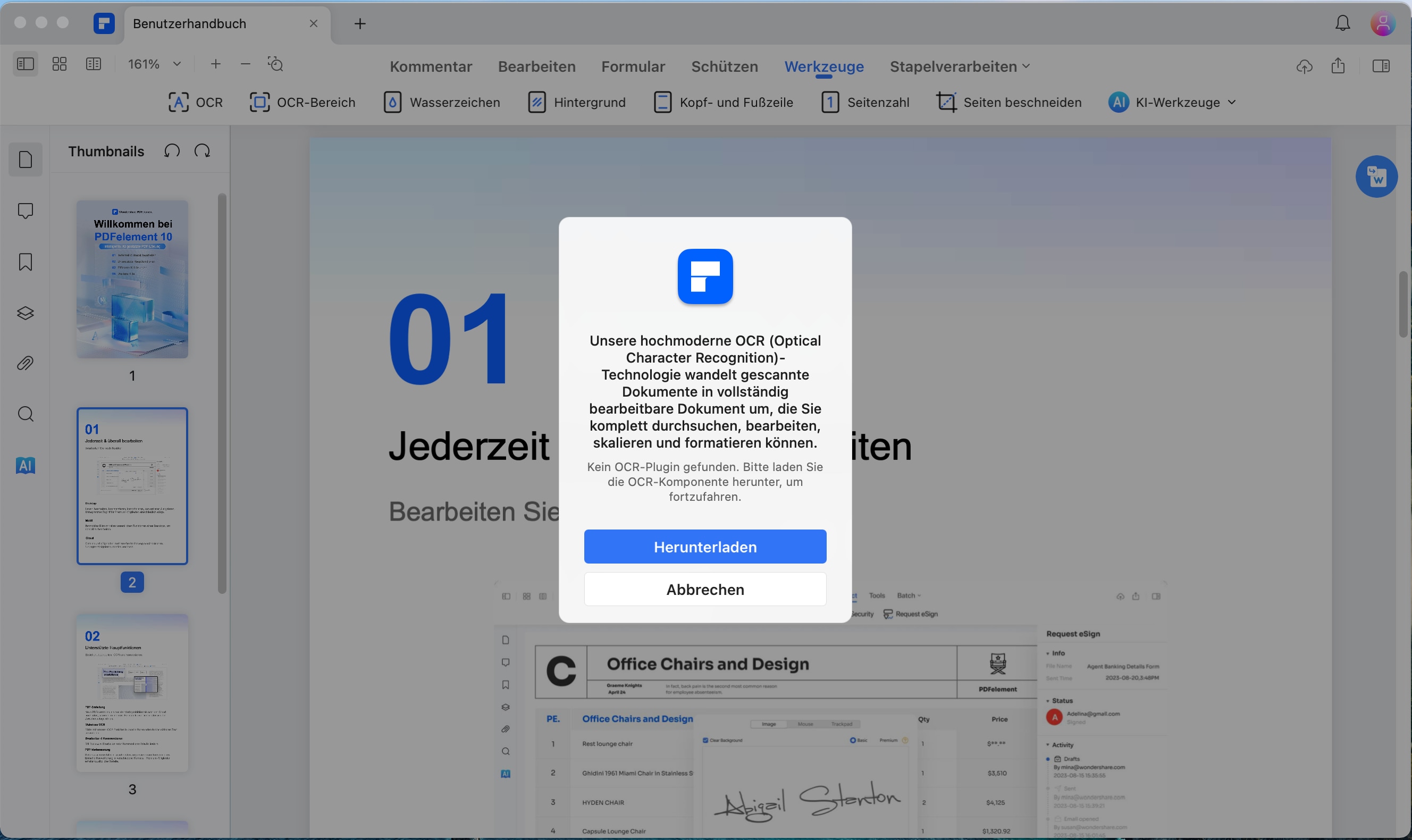Click the zoom in plus icon
Screen dimensions: 1412x840
point(216,64)
